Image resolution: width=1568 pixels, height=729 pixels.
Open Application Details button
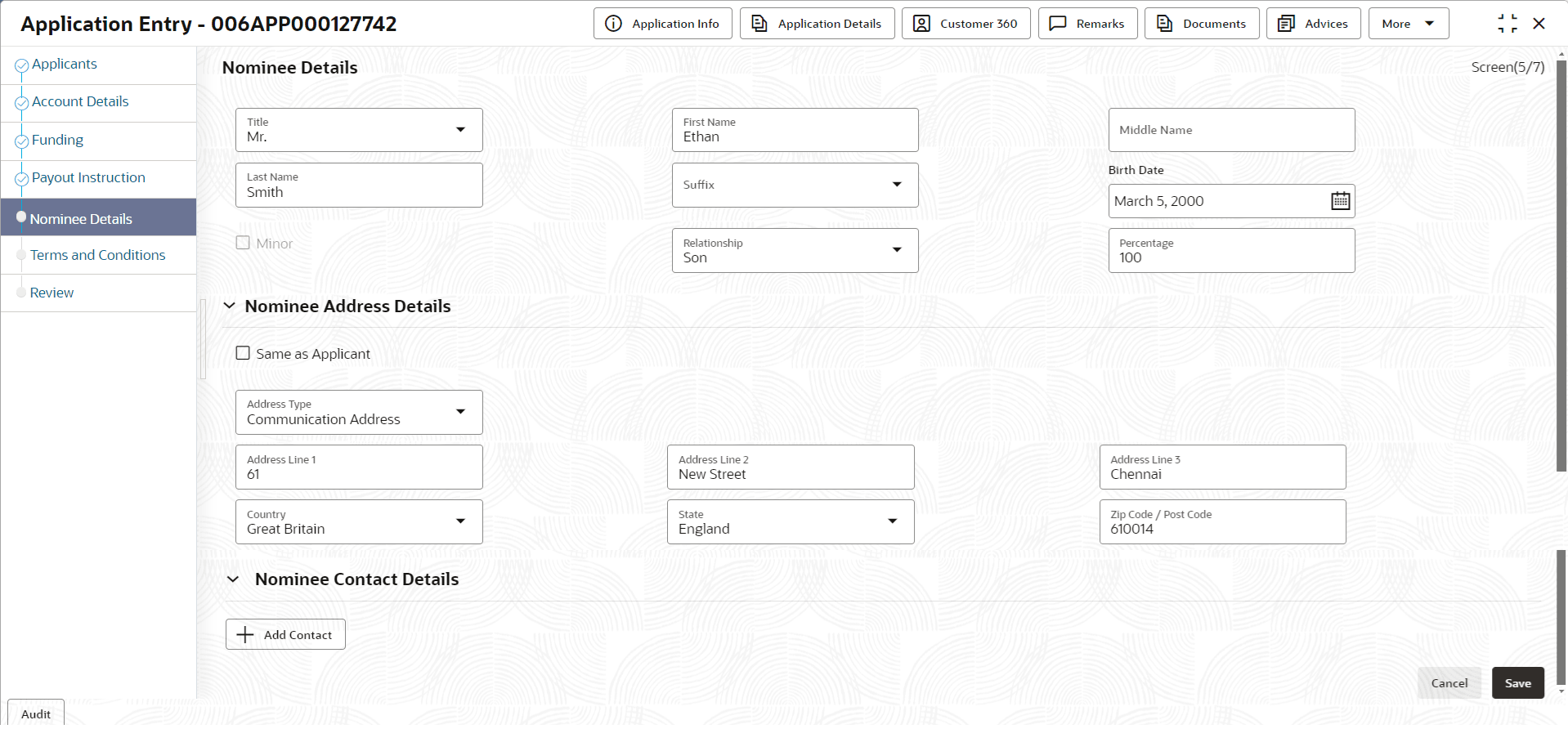coord(817,24)
